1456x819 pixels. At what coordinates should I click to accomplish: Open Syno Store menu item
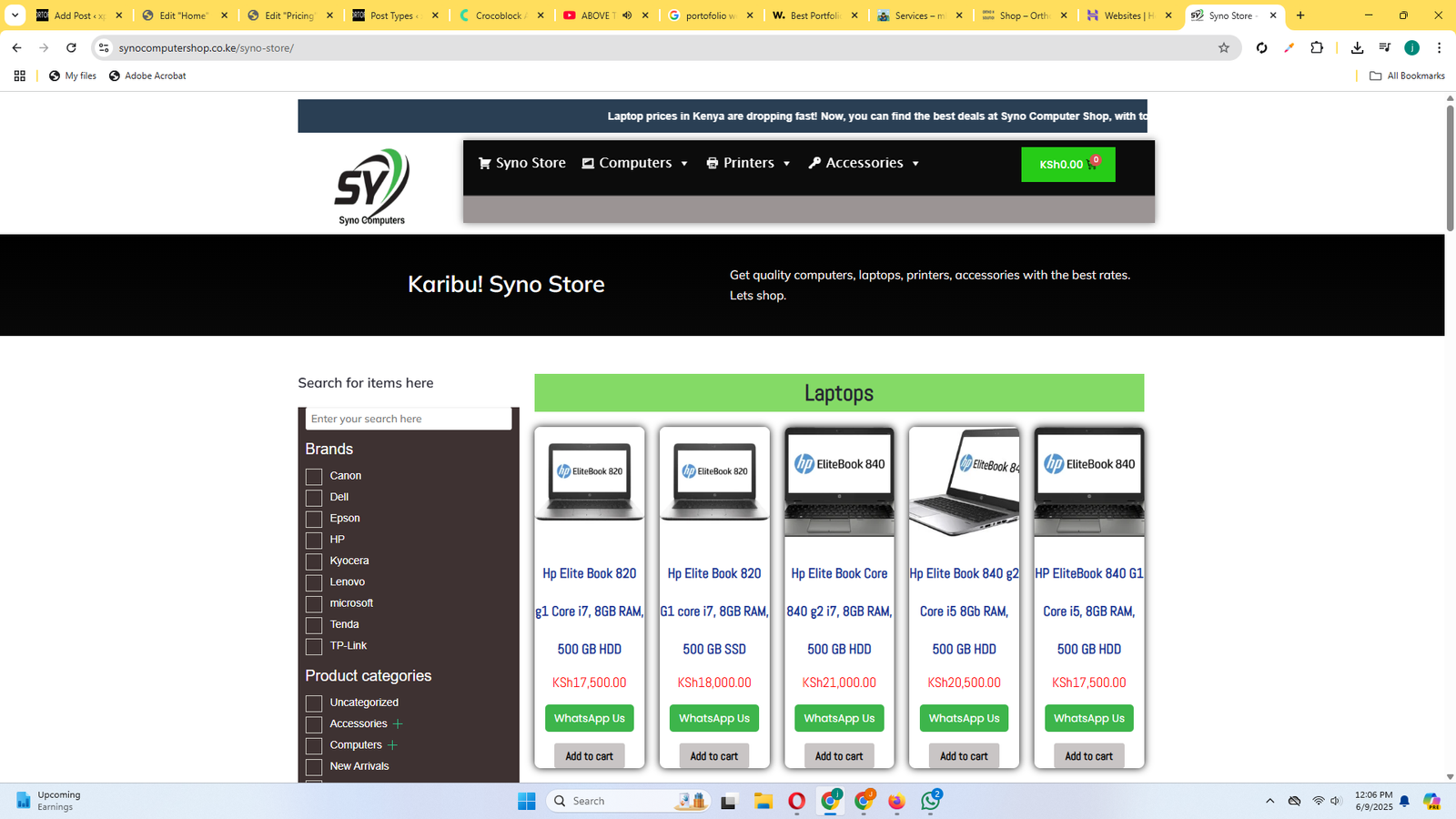point(522,163)
